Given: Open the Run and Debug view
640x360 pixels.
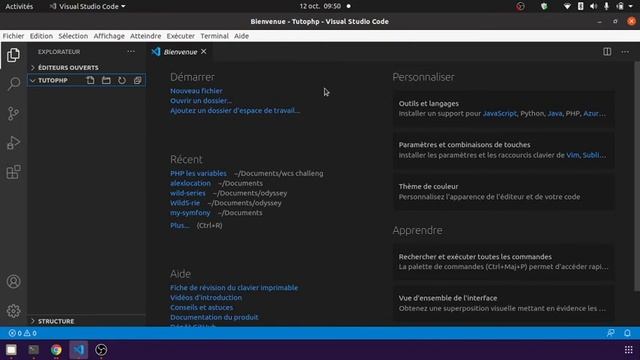Looking at the screenshot, I should pos(13,143).
